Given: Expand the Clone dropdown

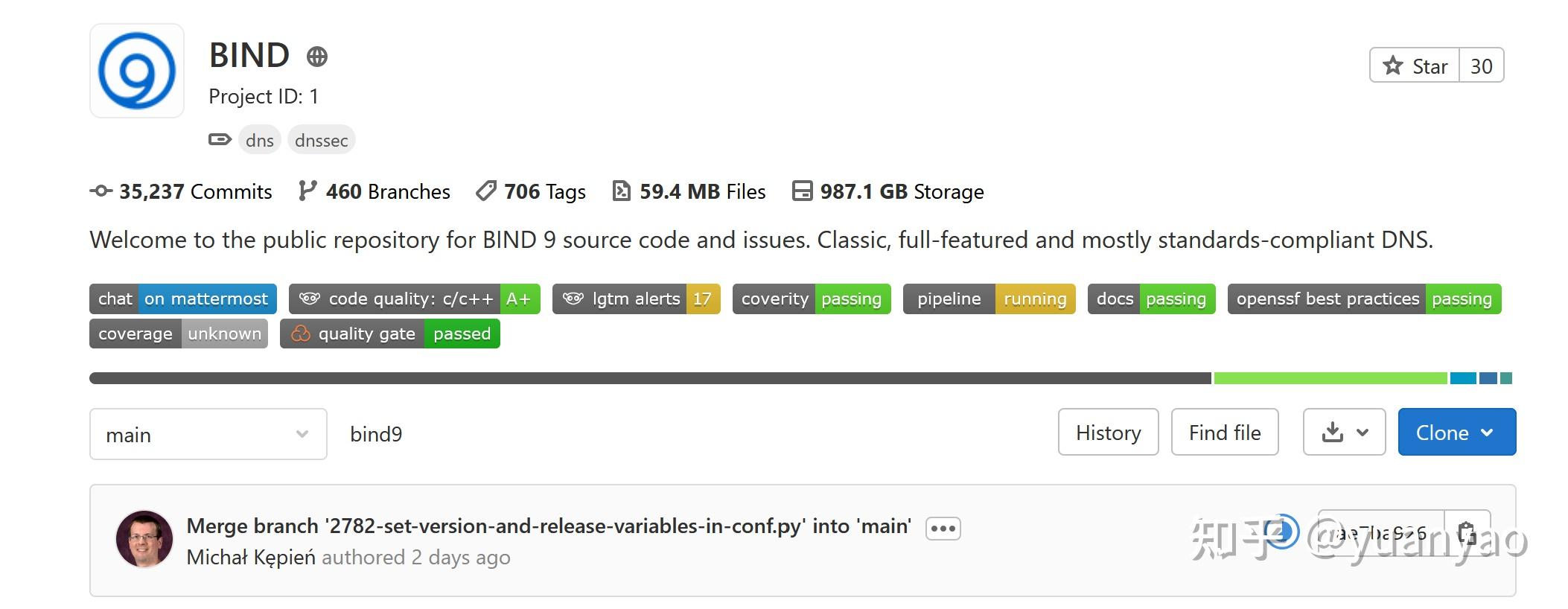Looking at the screenshot, I should [x=1456, y=432].
